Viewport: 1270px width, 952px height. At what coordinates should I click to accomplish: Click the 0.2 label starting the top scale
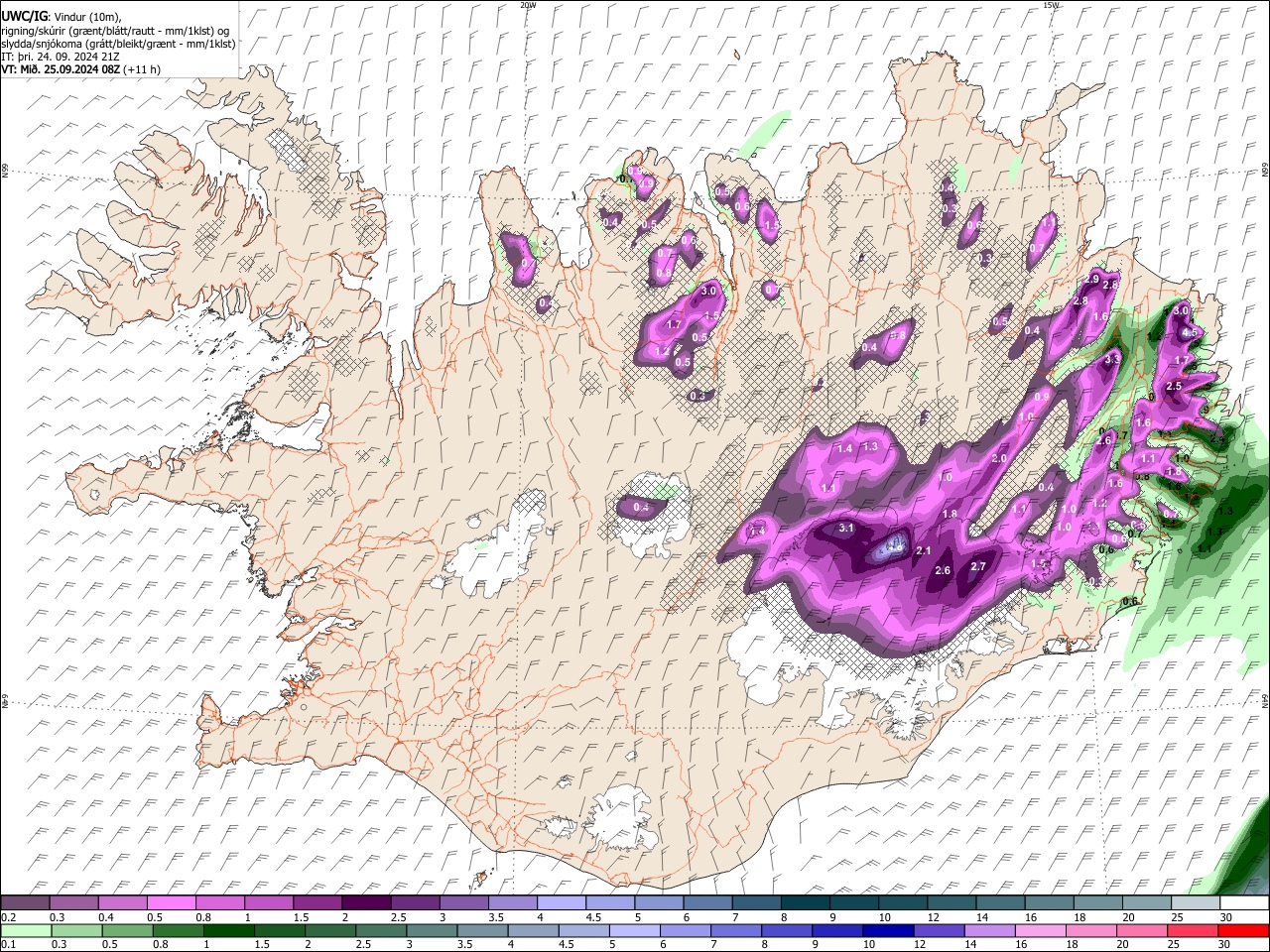(x=8, y=917)
